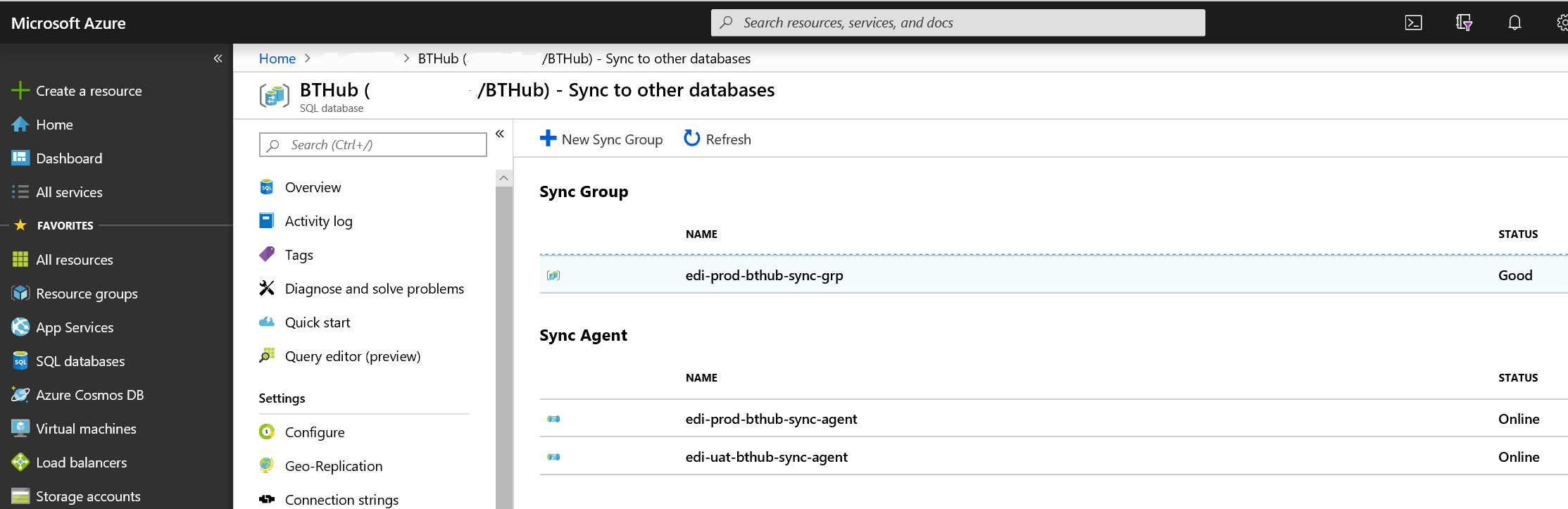Click the sync group icon beside edi-prod-bthub-sync-grp

coord(553,275)
